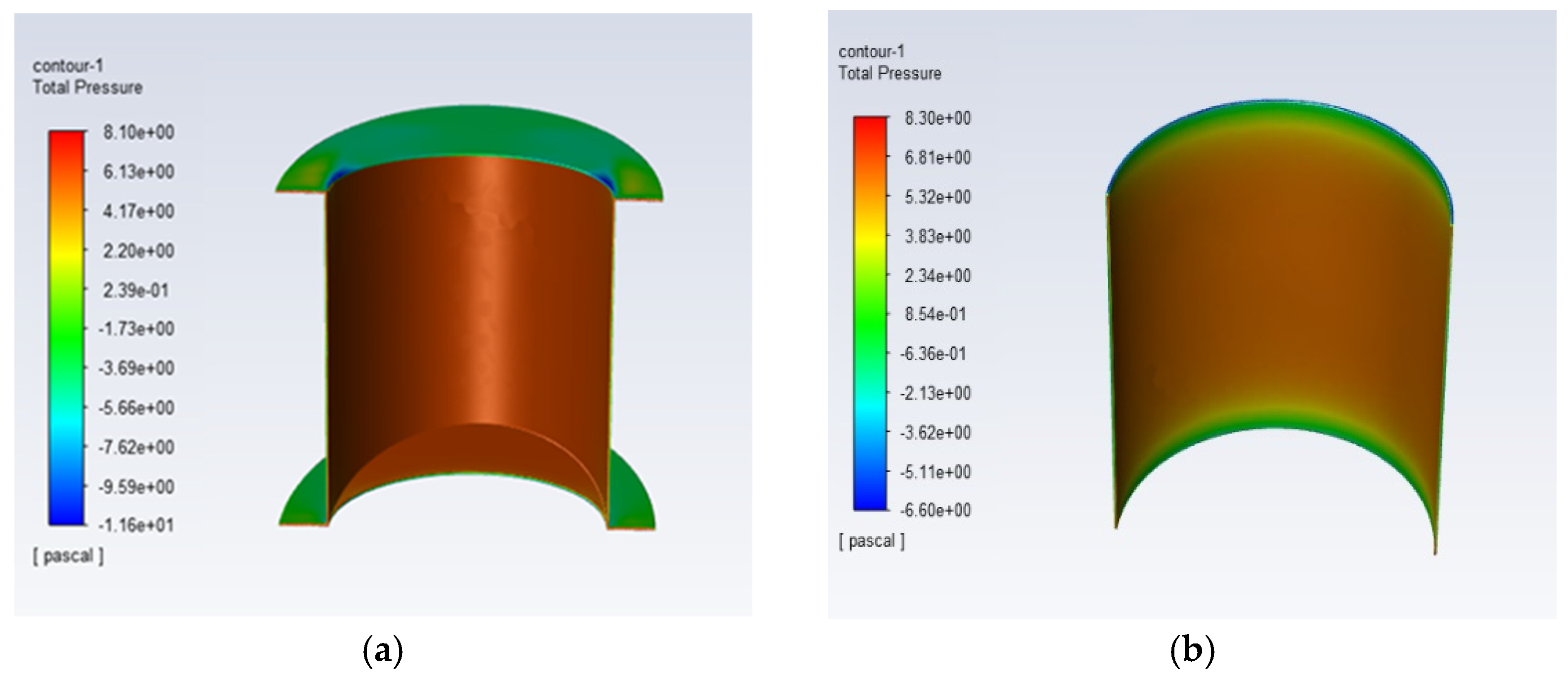Image resolution: width=1568 pixels, height=684 pixels.
Task: Click the green band of right colorbar
Action: point(870,323)
